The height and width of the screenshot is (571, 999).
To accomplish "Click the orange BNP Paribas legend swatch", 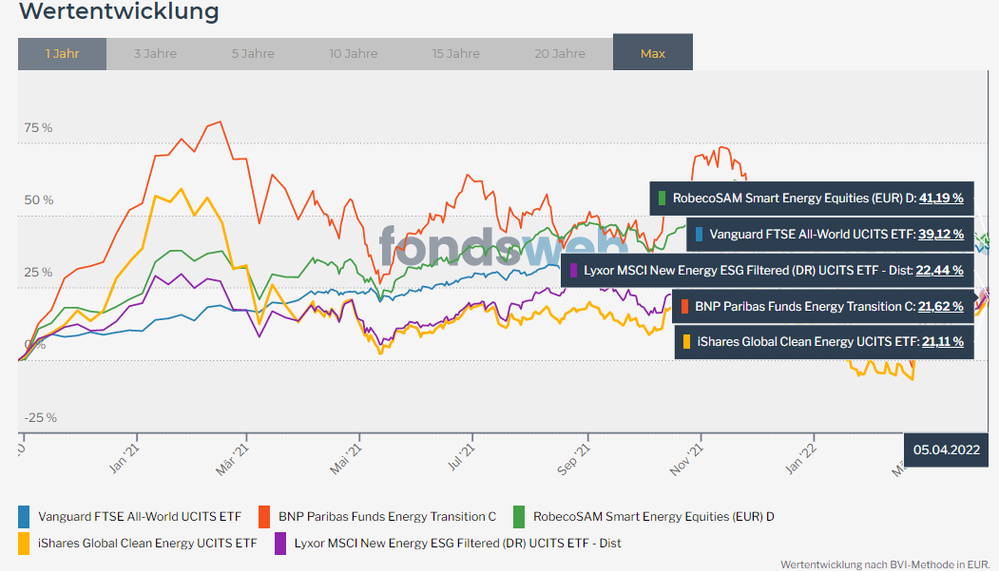I will [x=264, y=517].
